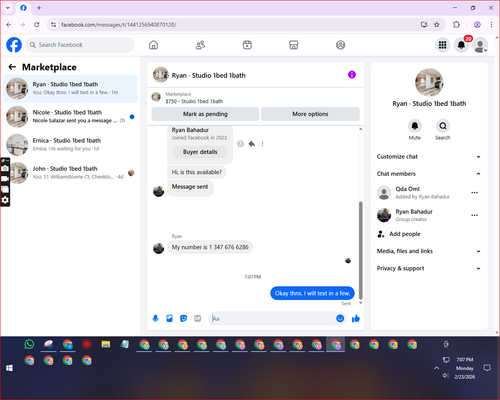Open emoji picker in message field
This screenshot has width=500, height=400.
click(x=340, y=318)
